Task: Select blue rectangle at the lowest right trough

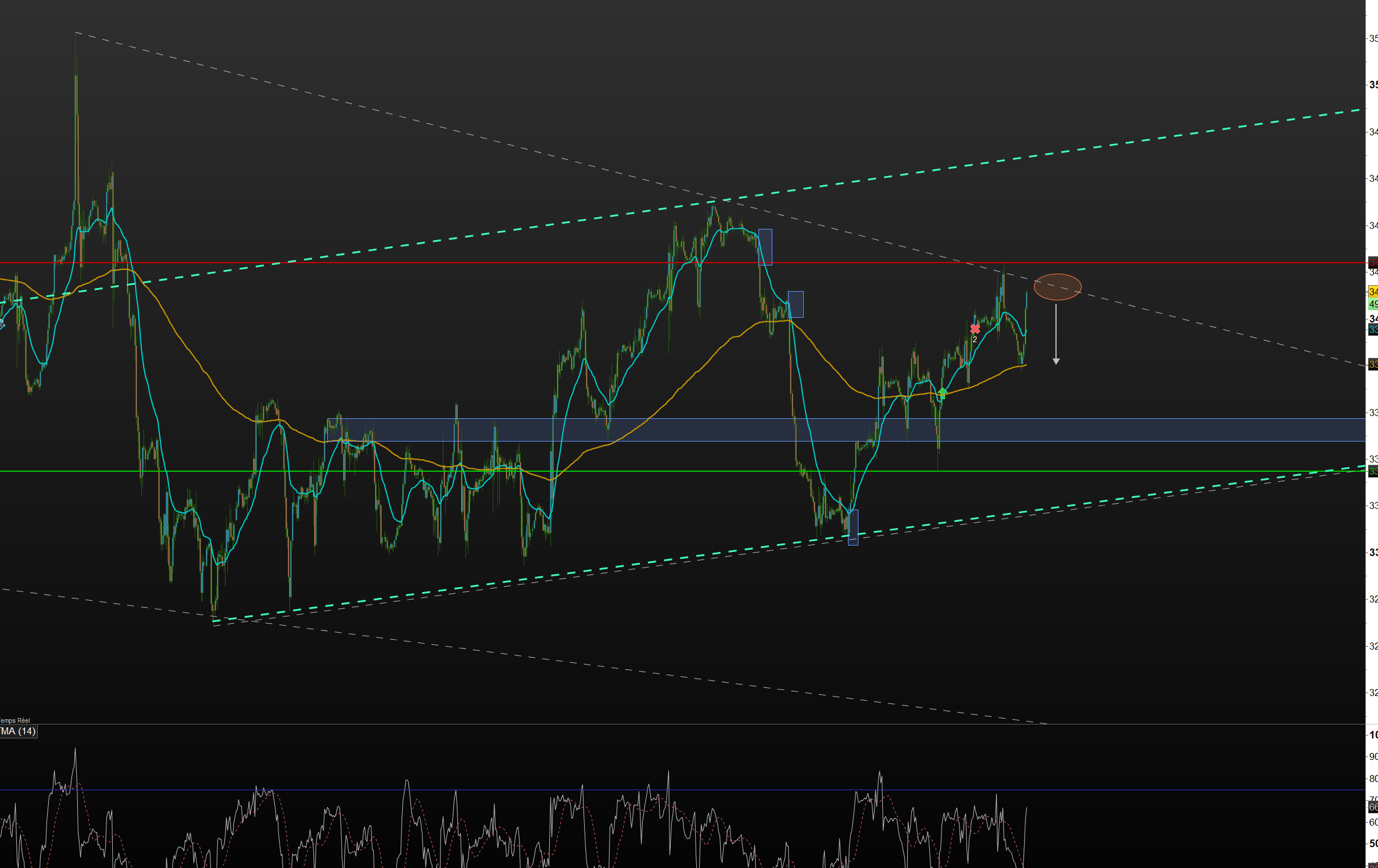Action: click(853, 528)
